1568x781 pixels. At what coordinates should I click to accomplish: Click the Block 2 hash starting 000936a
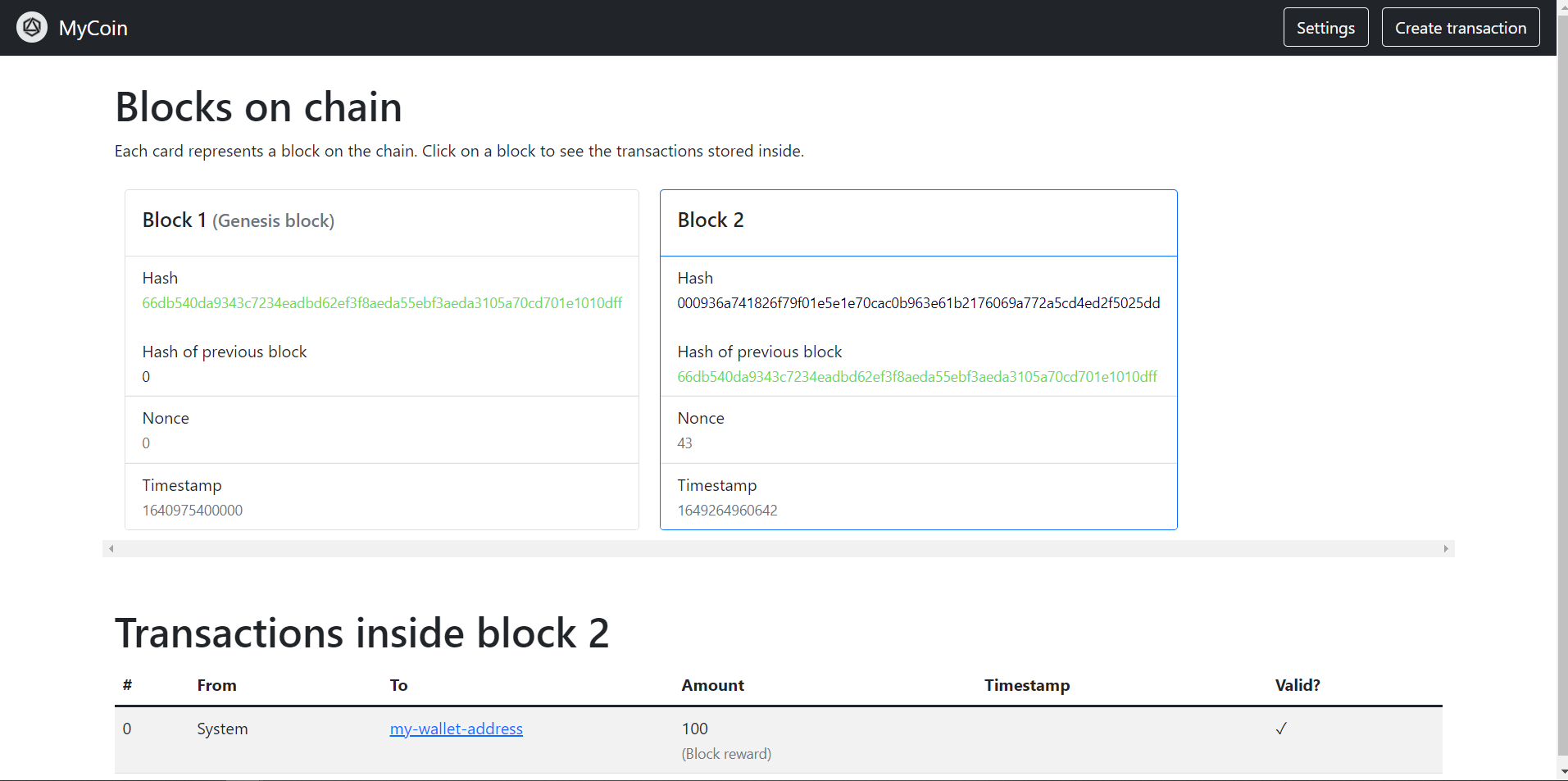[x=919, y=303]
